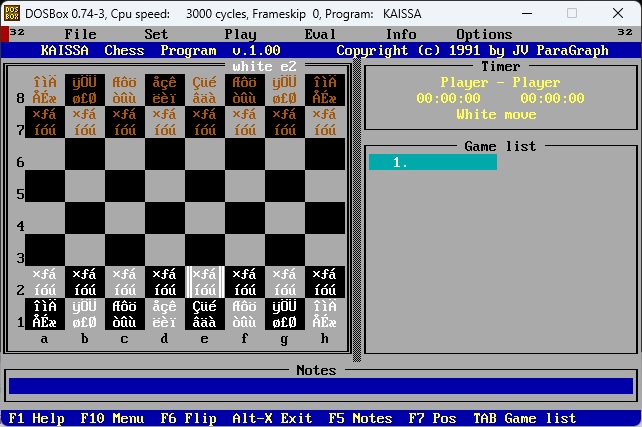Select the white pawn on g2

tap(285, 282)
